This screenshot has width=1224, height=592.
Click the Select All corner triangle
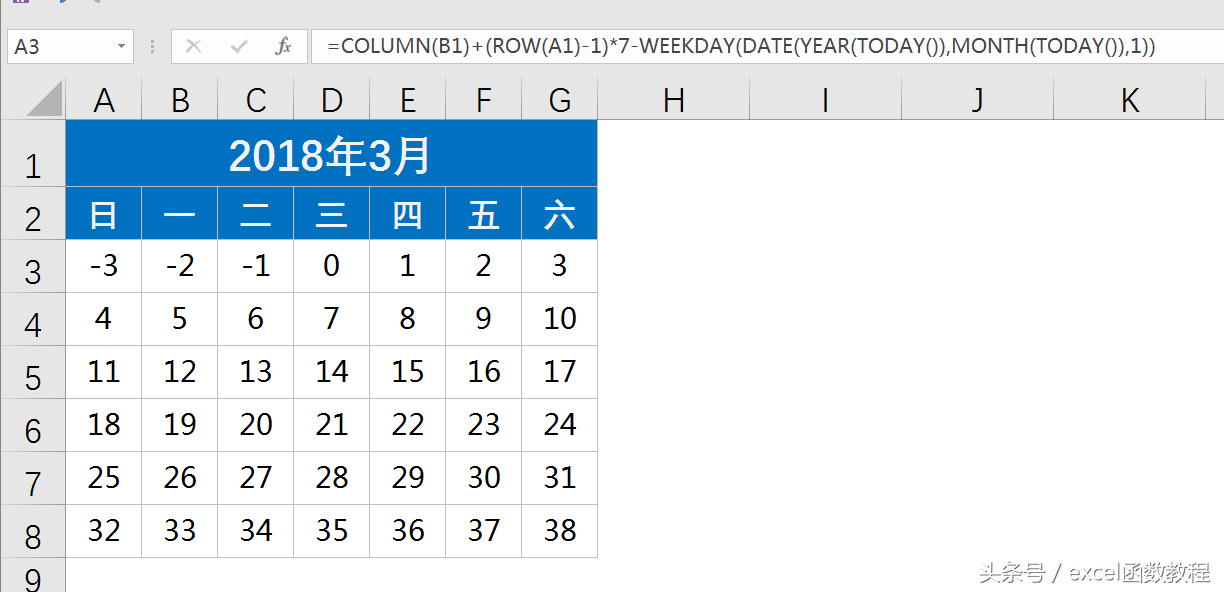(x=44, y=99)
